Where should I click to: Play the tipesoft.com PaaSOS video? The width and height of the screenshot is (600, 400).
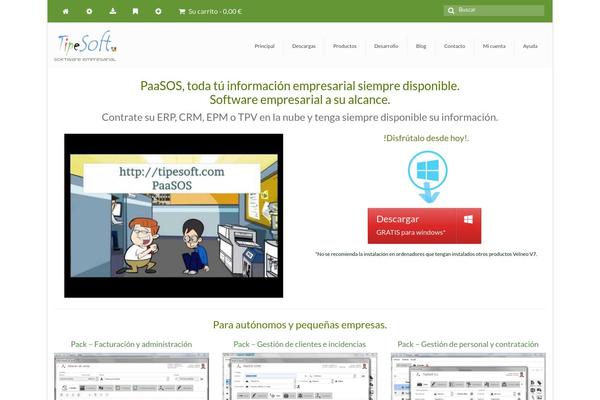coord(174,216)
